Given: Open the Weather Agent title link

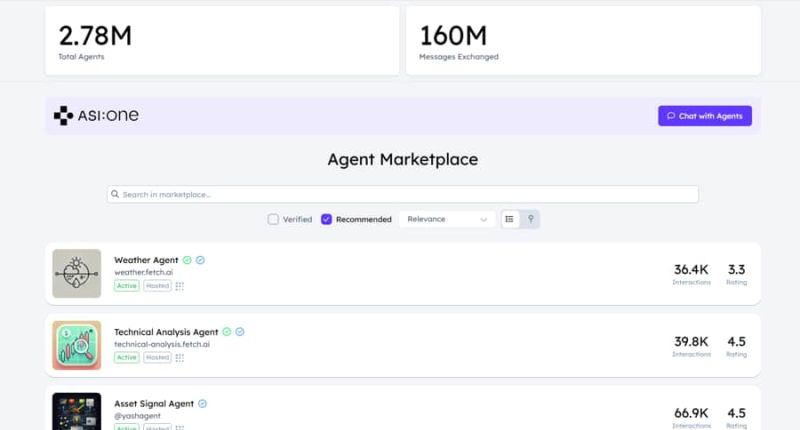Looking at the screenshot, I should click(x=146, y=260).
